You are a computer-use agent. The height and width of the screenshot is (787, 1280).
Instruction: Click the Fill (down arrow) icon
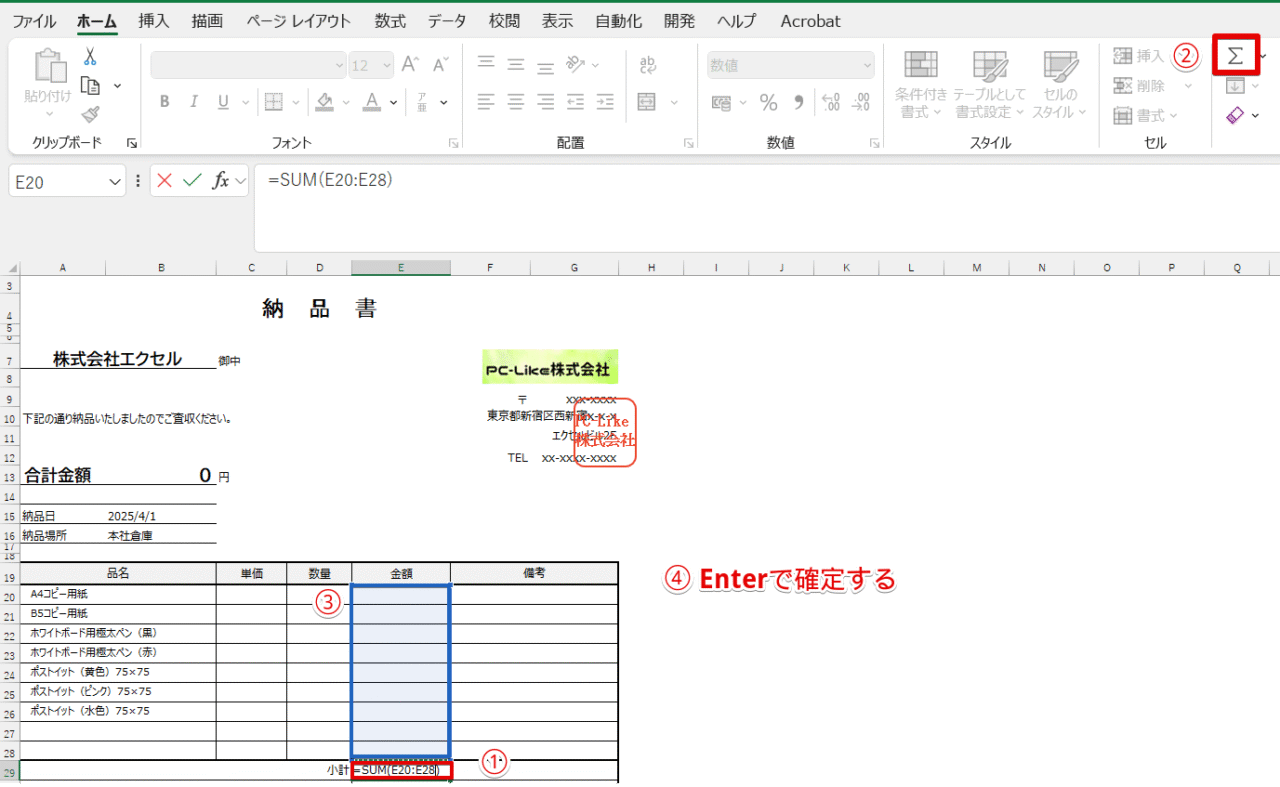(1235, 85)
